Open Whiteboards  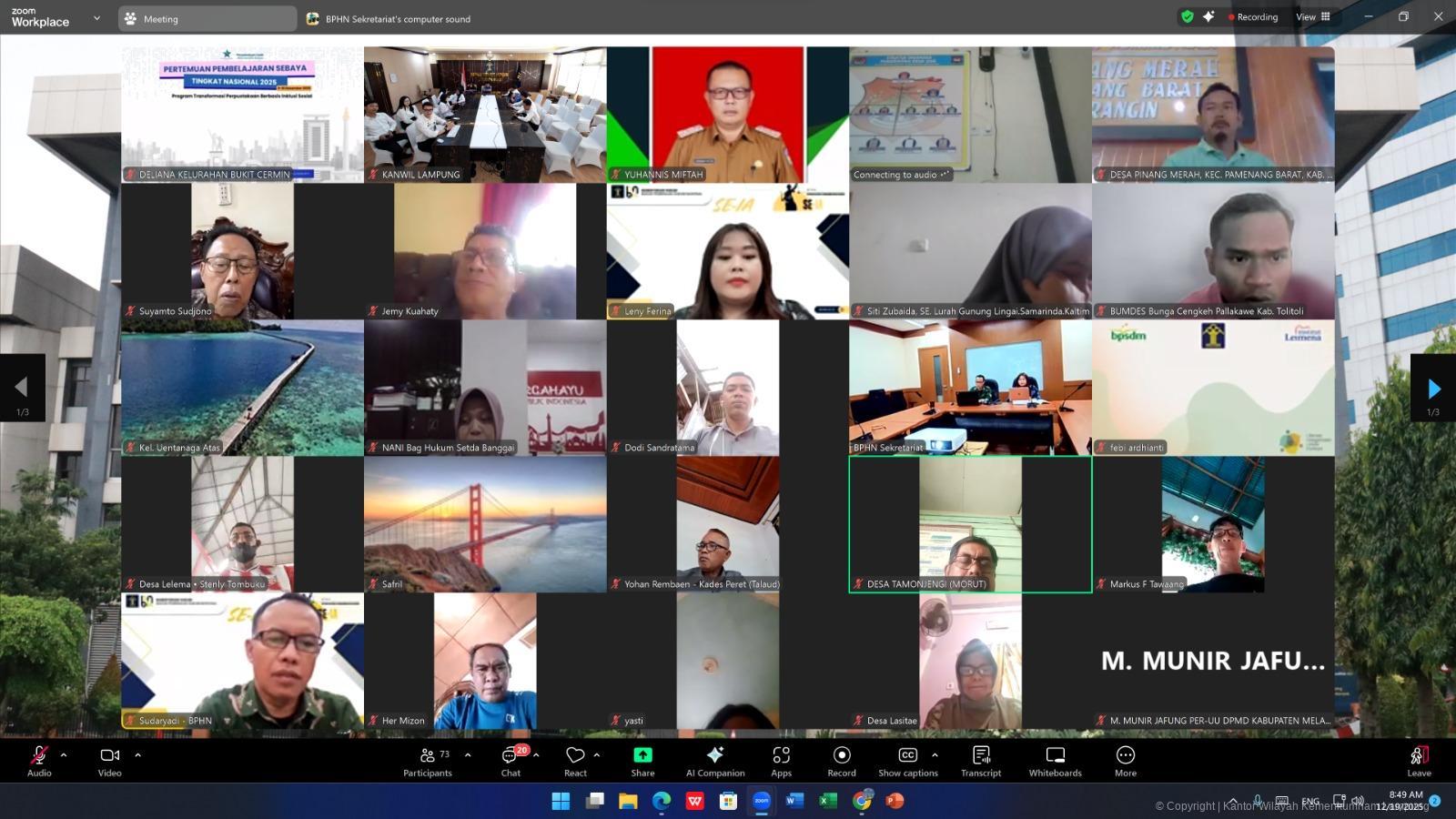[x=1055, y=761]
